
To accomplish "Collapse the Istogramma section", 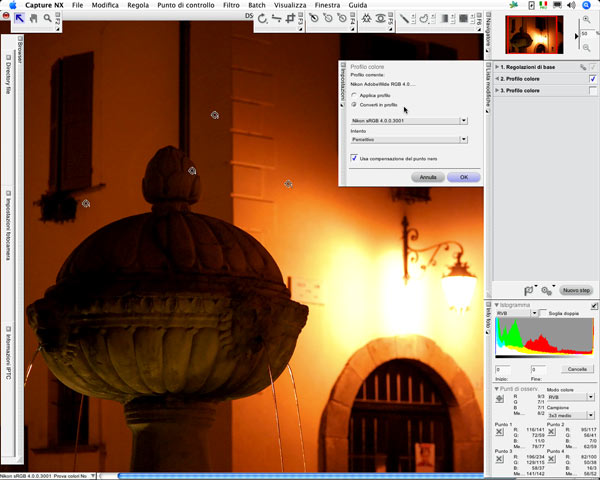I will click(x=497, y=305).
